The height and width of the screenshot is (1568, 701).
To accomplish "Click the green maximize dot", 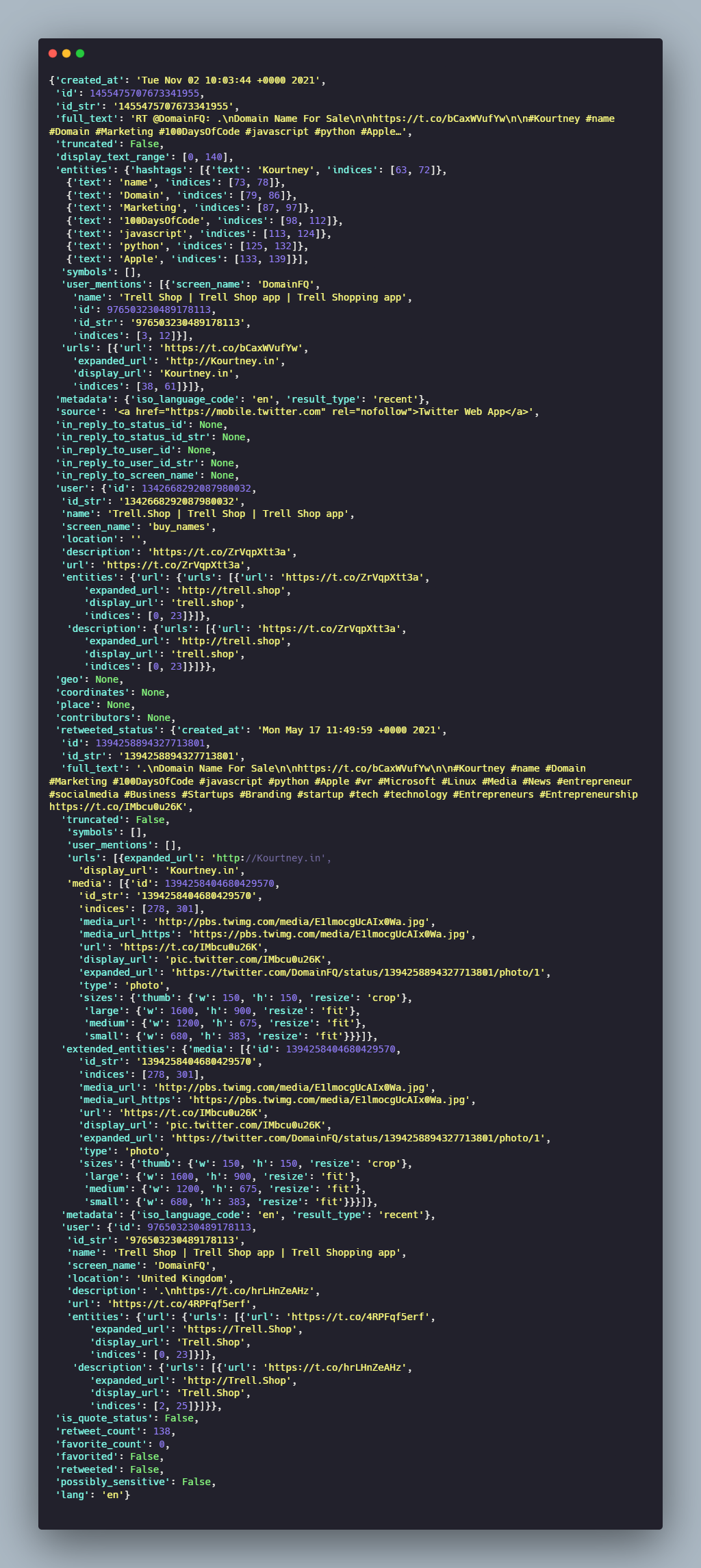I will (x=80, y=53).
